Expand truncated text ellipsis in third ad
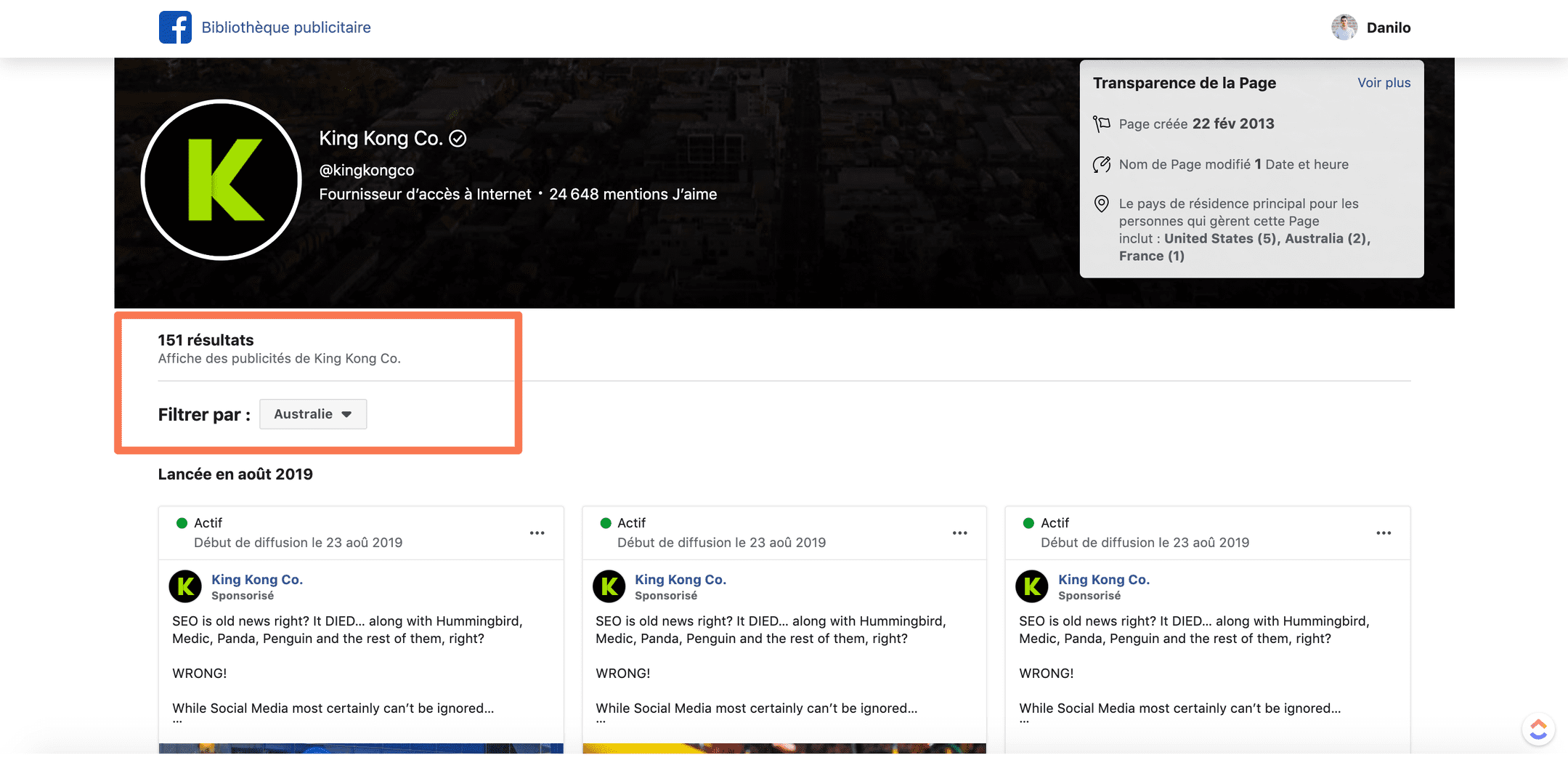 (x=1024, y=722)
